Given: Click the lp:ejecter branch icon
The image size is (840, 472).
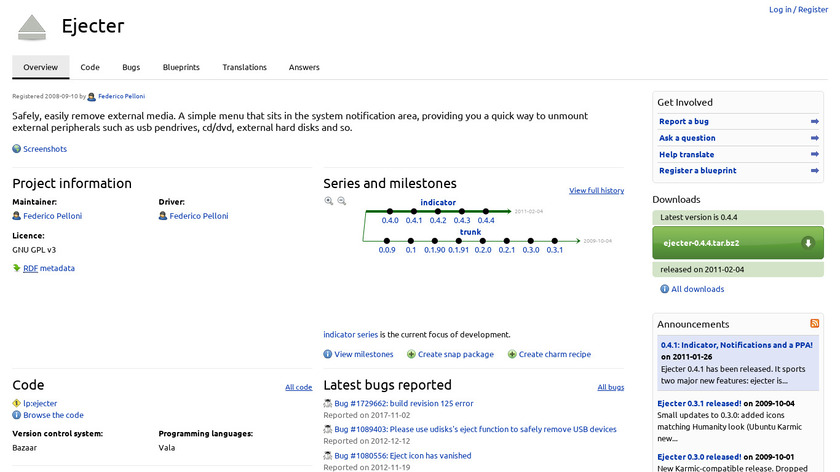Looking at the screenshot, I should [x=17, y=403].
